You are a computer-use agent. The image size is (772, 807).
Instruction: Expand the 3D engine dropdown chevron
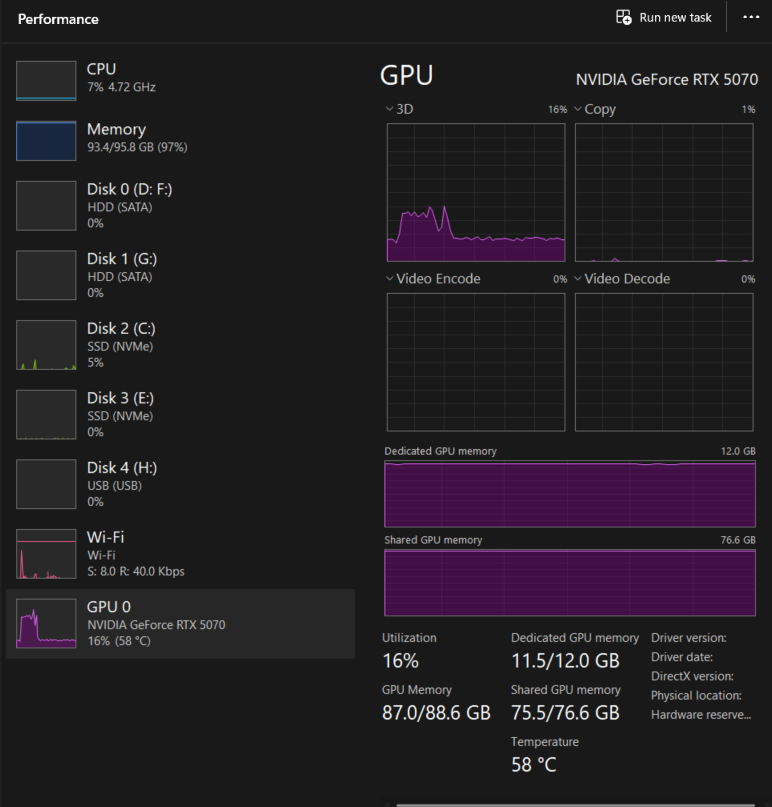tap(390, 109)
